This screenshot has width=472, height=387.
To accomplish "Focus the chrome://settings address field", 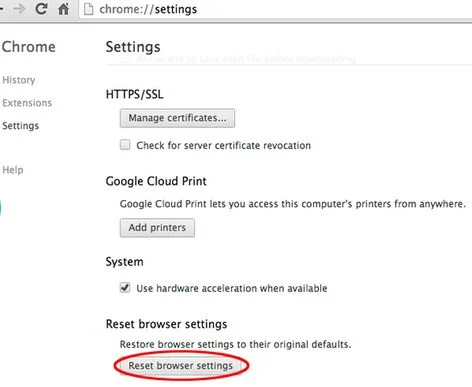I will (276, 9).
